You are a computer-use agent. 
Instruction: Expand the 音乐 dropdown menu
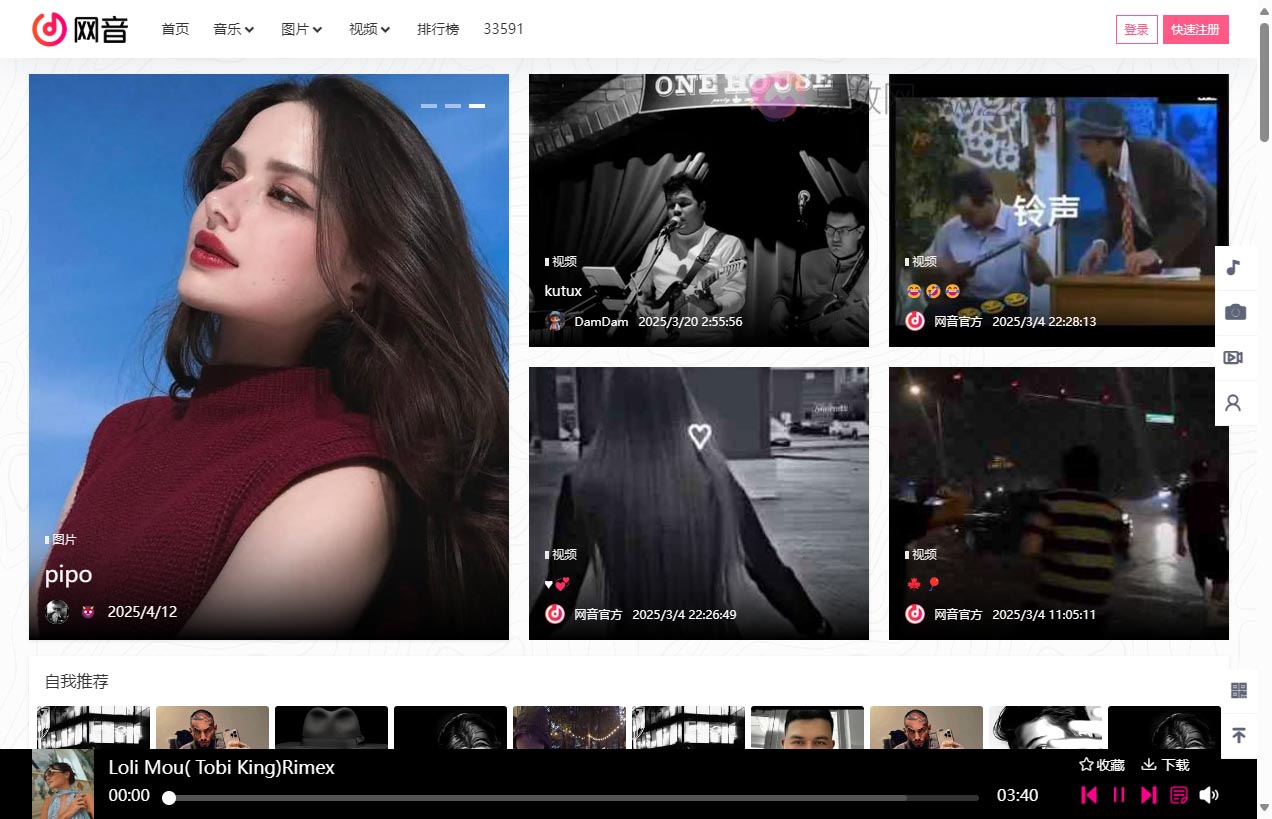234,29
